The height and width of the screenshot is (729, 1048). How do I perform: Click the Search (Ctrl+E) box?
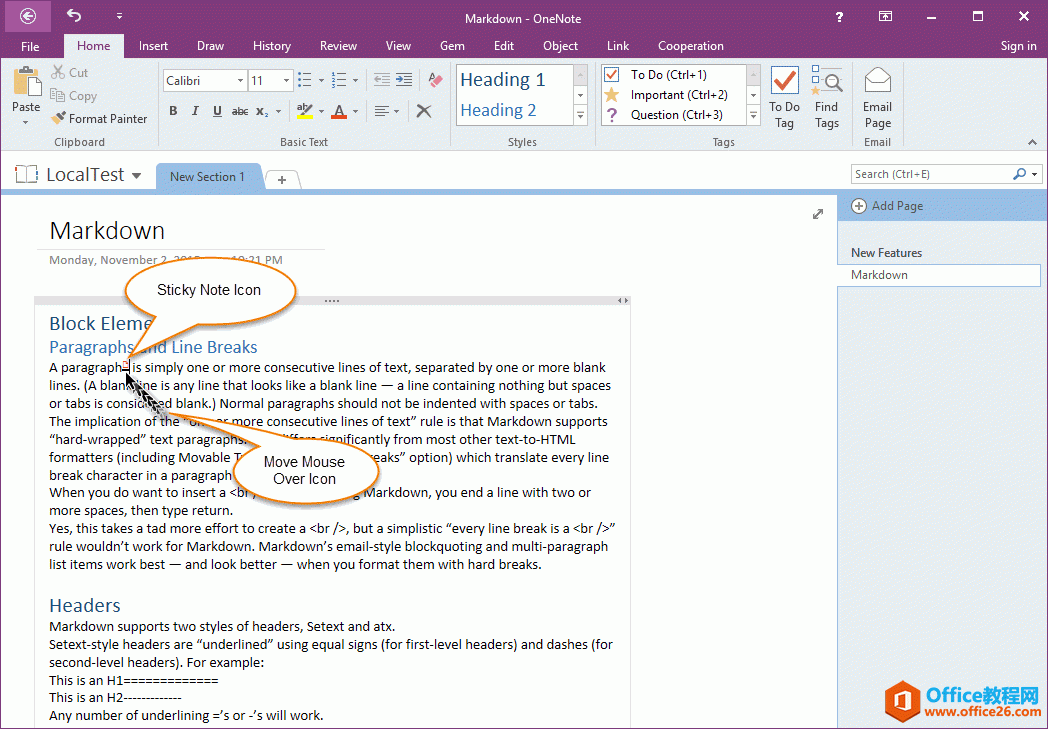point(931,174)
